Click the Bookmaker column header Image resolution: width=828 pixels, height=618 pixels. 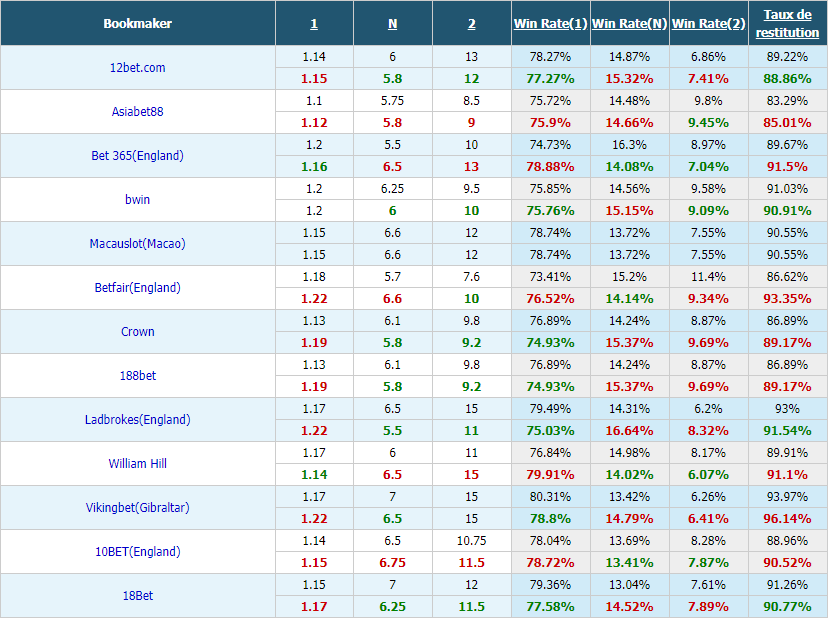137,24
